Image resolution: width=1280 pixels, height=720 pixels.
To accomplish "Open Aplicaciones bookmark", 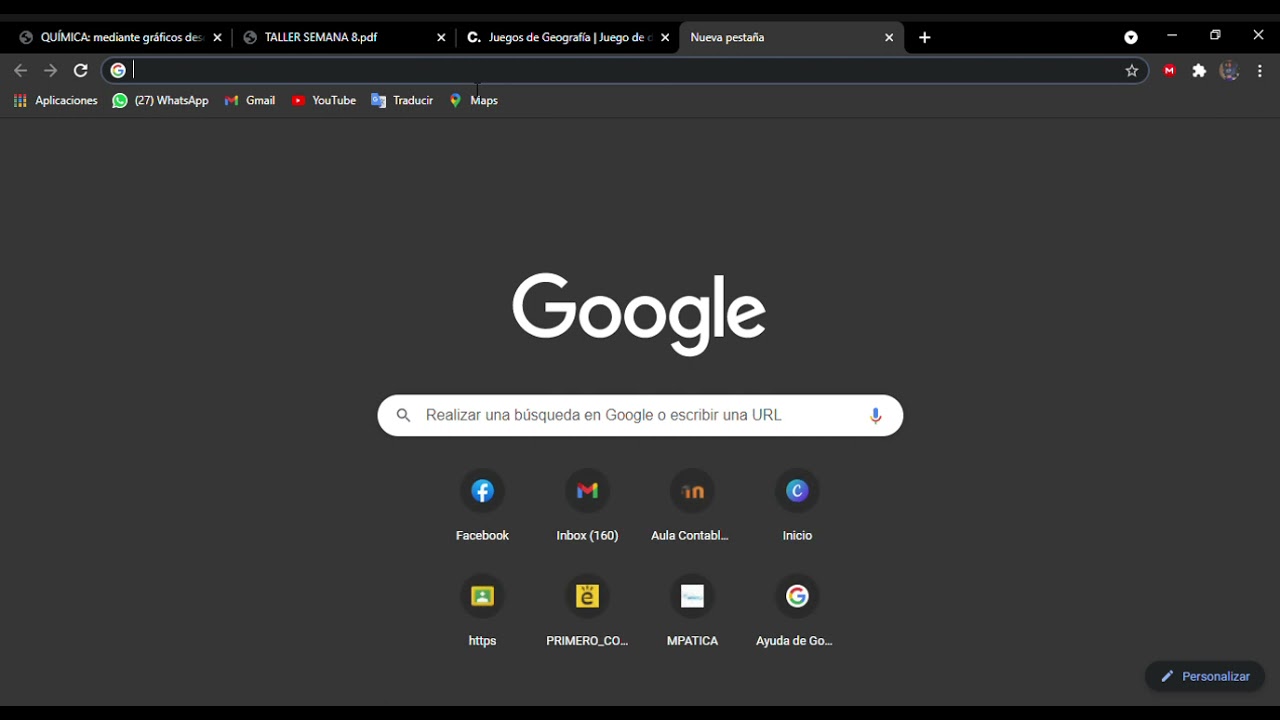I will click(x=55, y=101).
